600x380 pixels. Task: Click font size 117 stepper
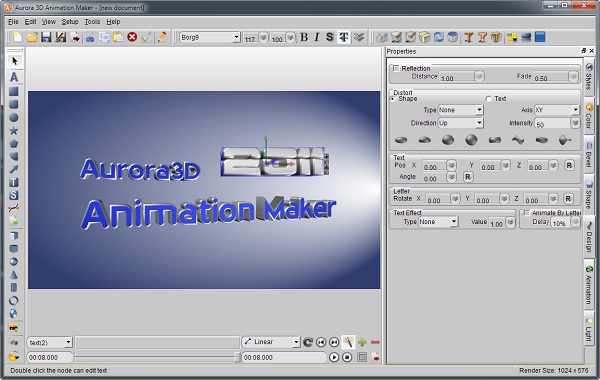pos(263,38)
